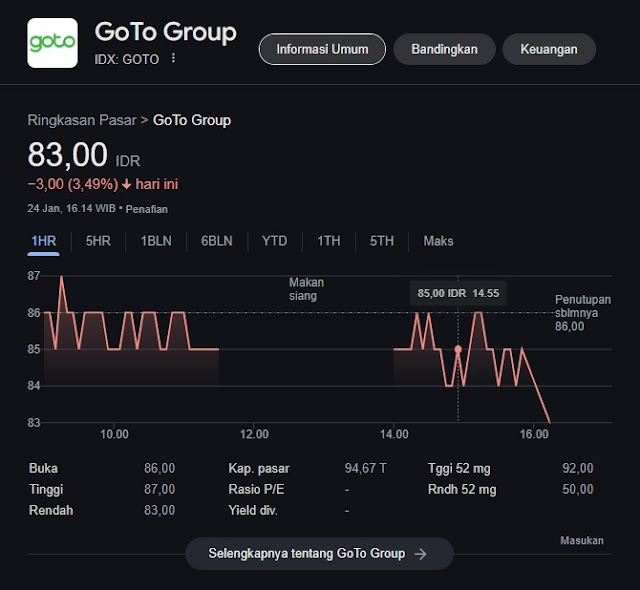Switch chart to the 5HR range
This screenshot has width=640, height=590.
[x=98, y=241]
